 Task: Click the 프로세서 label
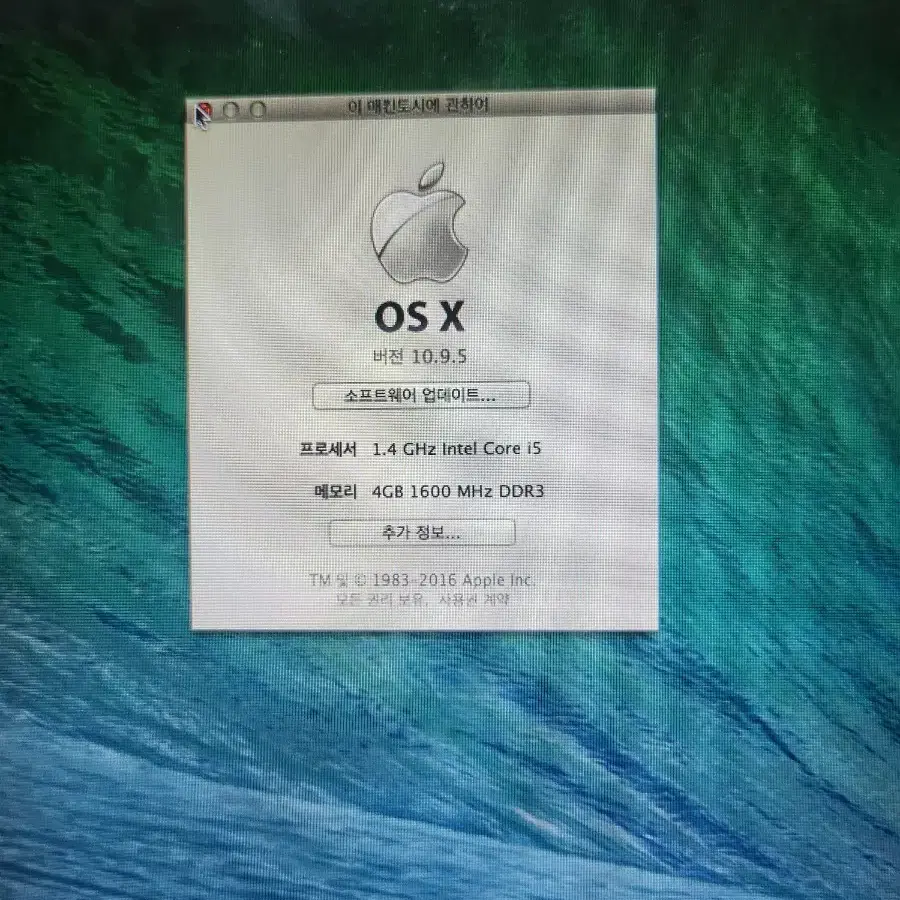coord(328,449)
